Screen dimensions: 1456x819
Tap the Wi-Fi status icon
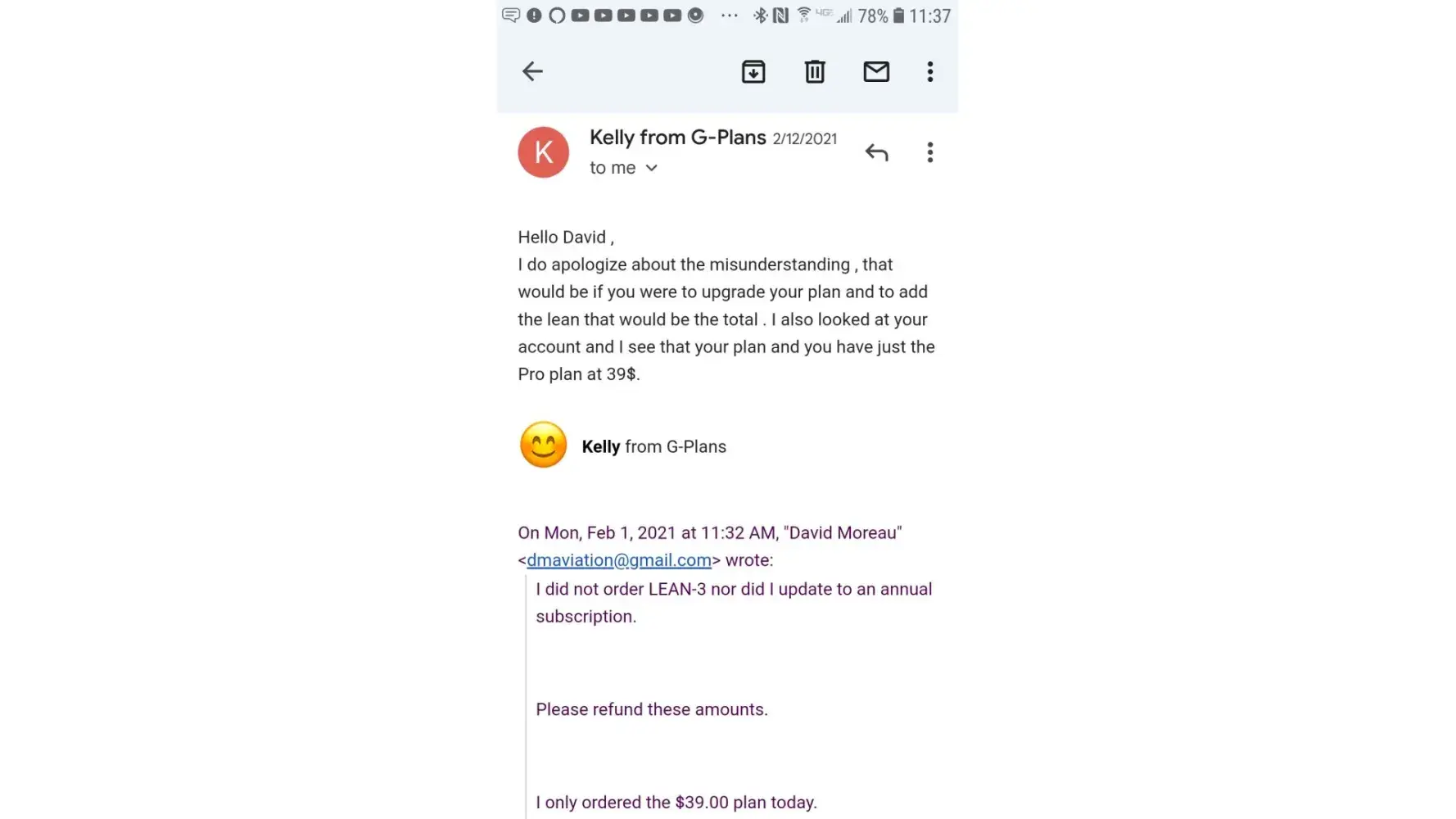point(803,15)
